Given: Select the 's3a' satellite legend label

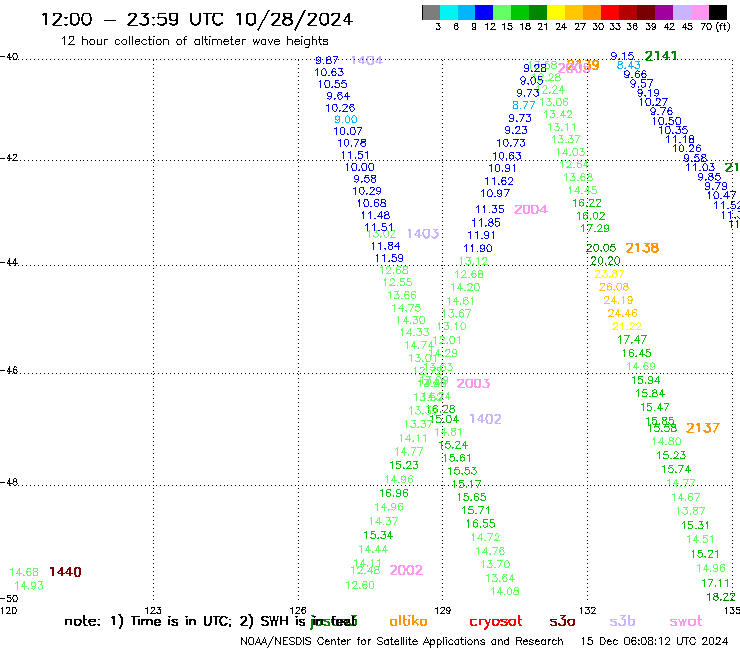Looking at the screenshot, I should [x=562, y=621].
